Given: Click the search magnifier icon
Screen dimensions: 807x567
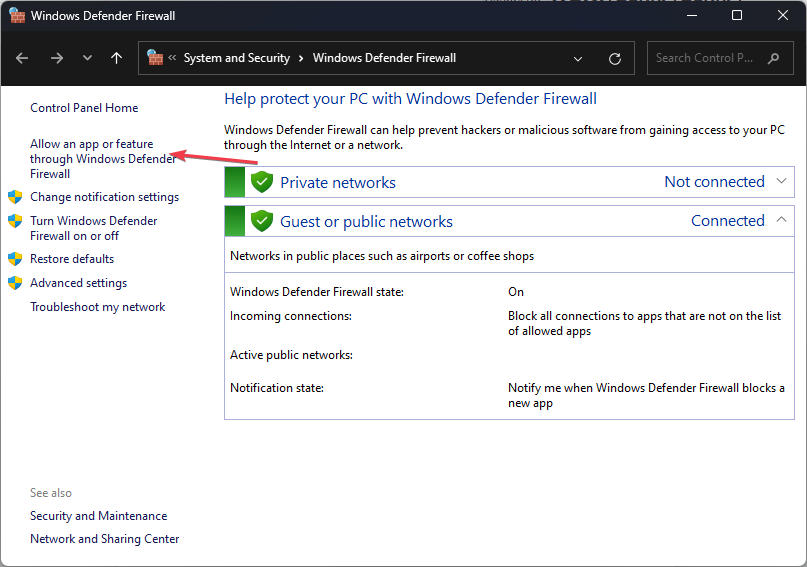Looking at the screenshot, I should (x=773, y=58).
